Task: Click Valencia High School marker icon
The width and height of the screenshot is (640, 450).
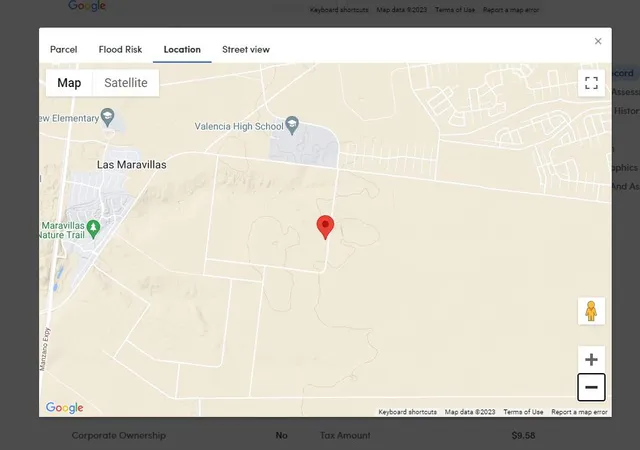Action: tap(292, 125)
